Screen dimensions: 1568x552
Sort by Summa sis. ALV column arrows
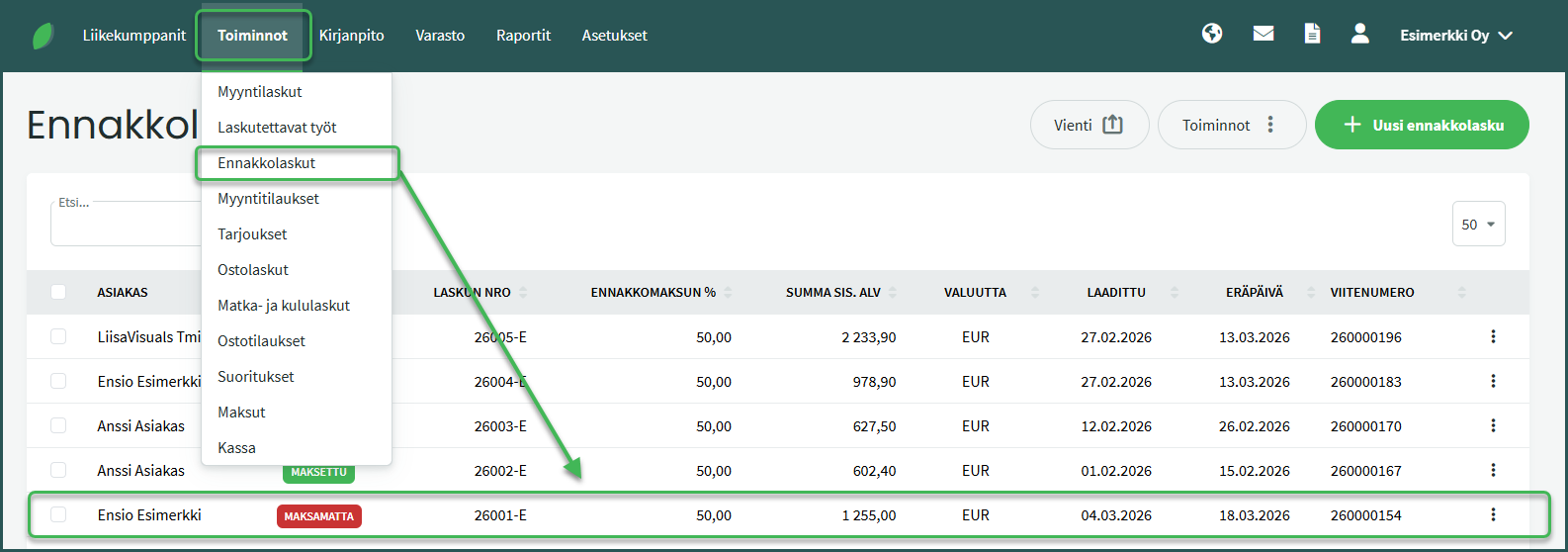[x=893, y=292]
